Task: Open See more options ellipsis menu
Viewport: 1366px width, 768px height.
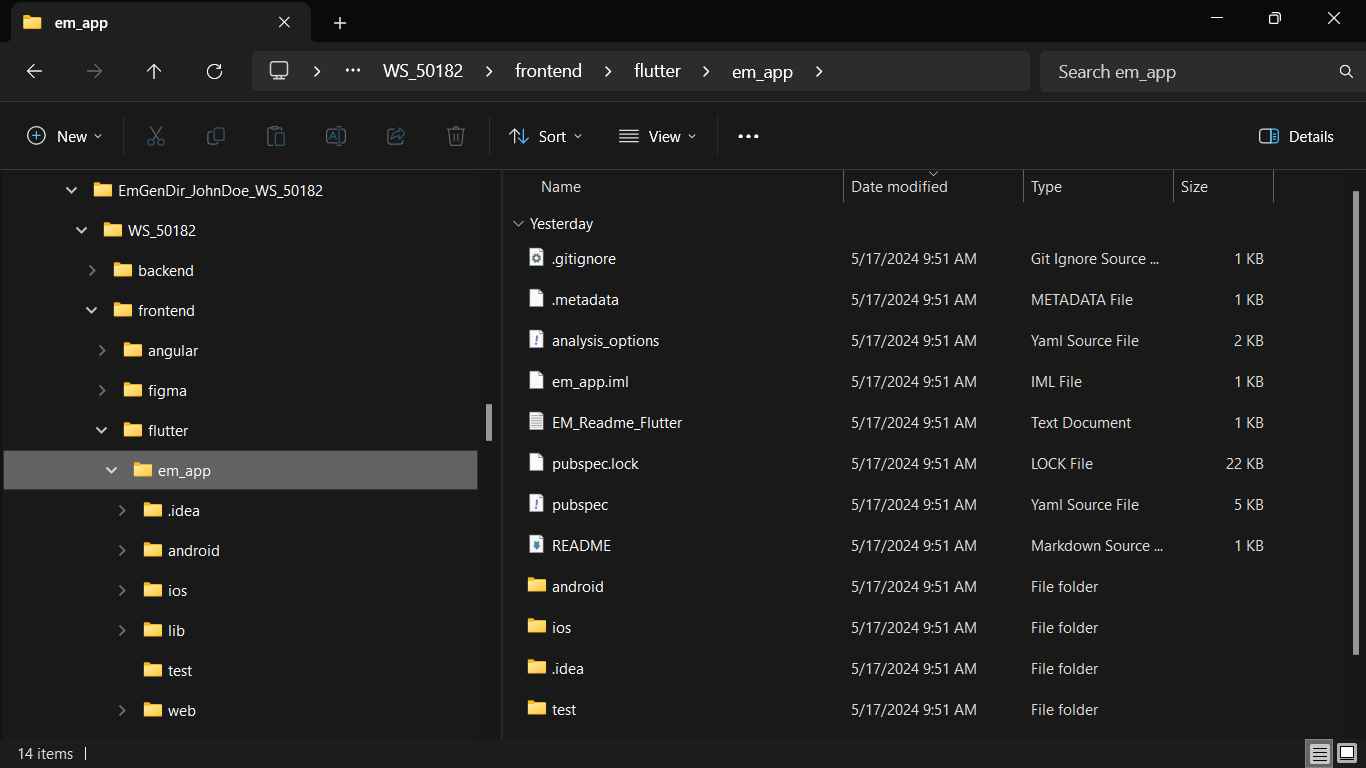Action: pyautogui.click(x=748, y=136)
